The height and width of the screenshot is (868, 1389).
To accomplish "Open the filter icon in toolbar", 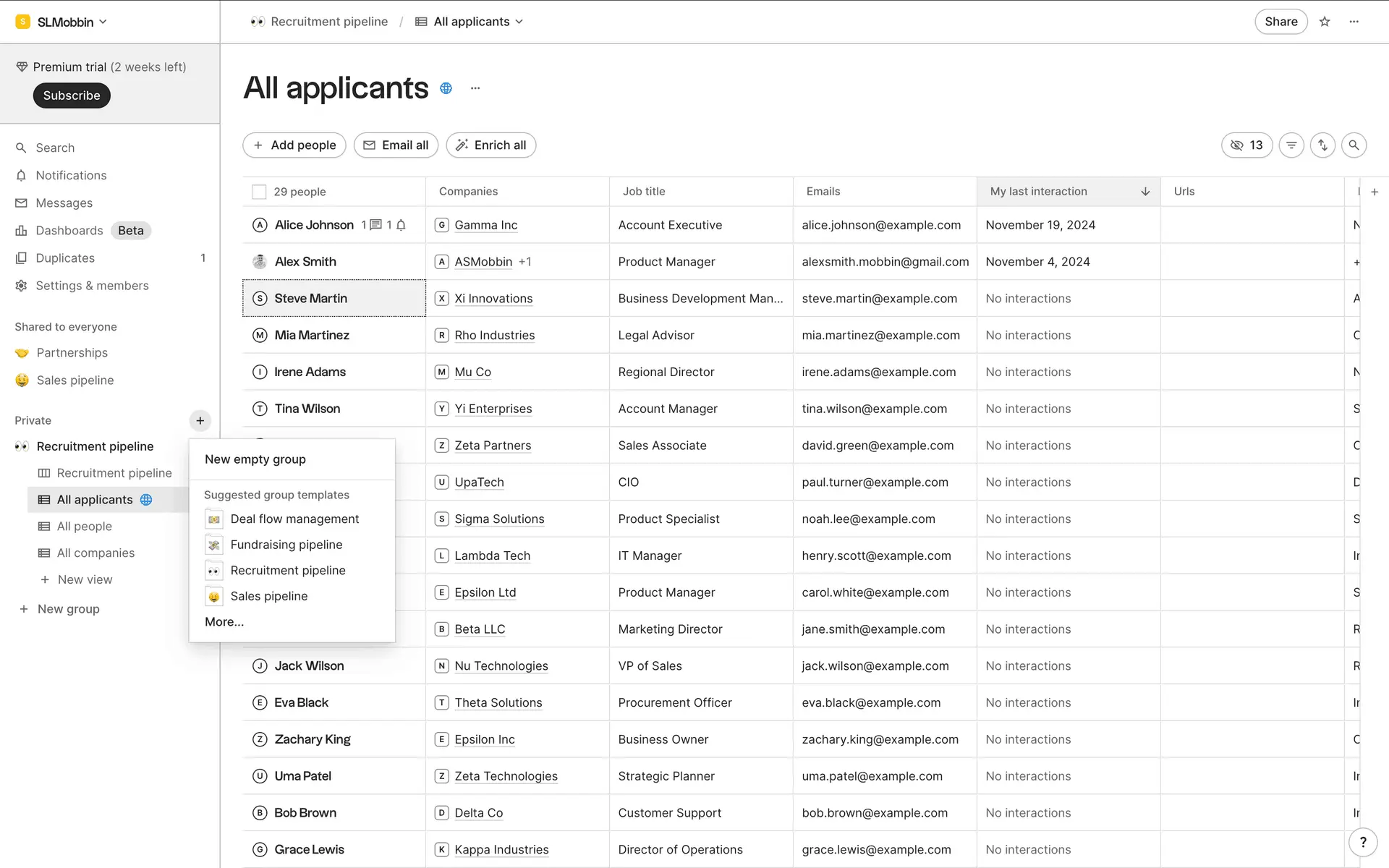I will [x=1291, y=145].
